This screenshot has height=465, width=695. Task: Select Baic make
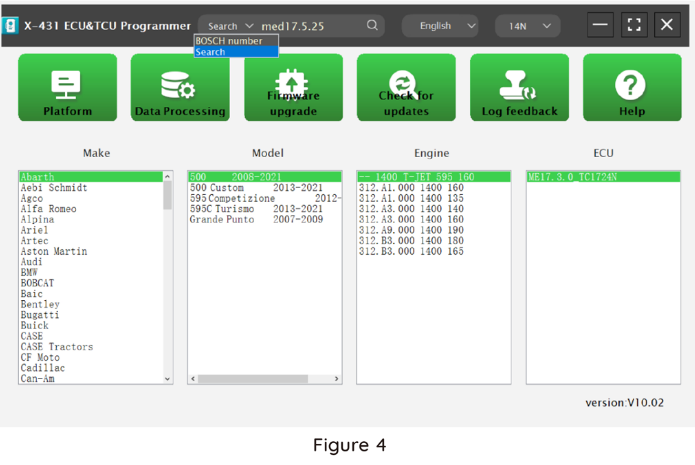tap(91, 294)
